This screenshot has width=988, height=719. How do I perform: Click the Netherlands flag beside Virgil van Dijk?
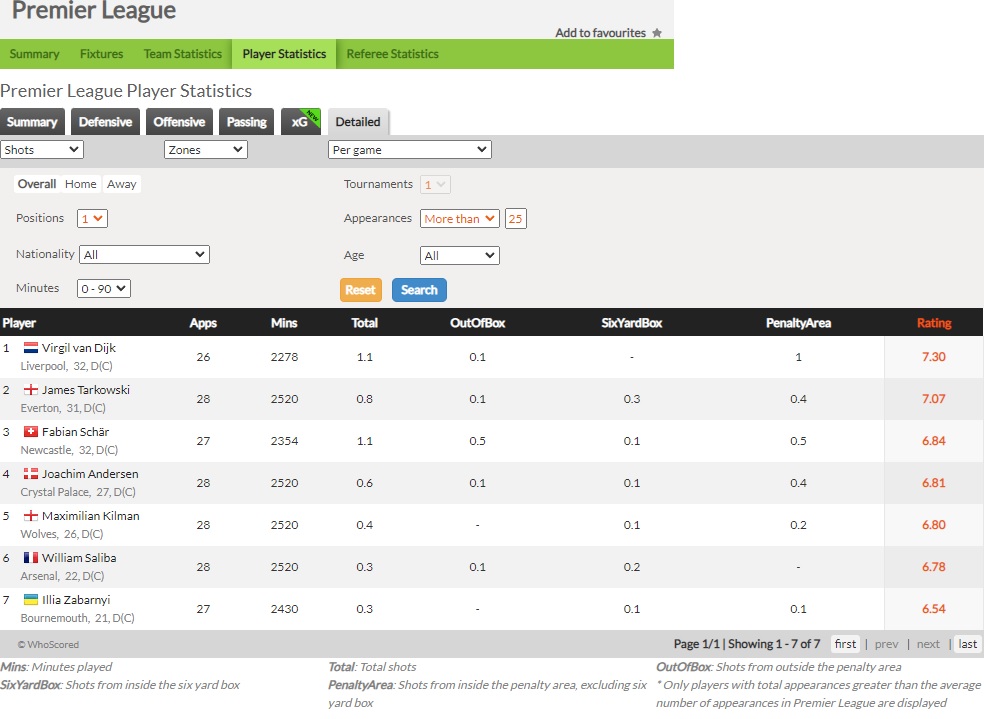[x=31, y=347]
